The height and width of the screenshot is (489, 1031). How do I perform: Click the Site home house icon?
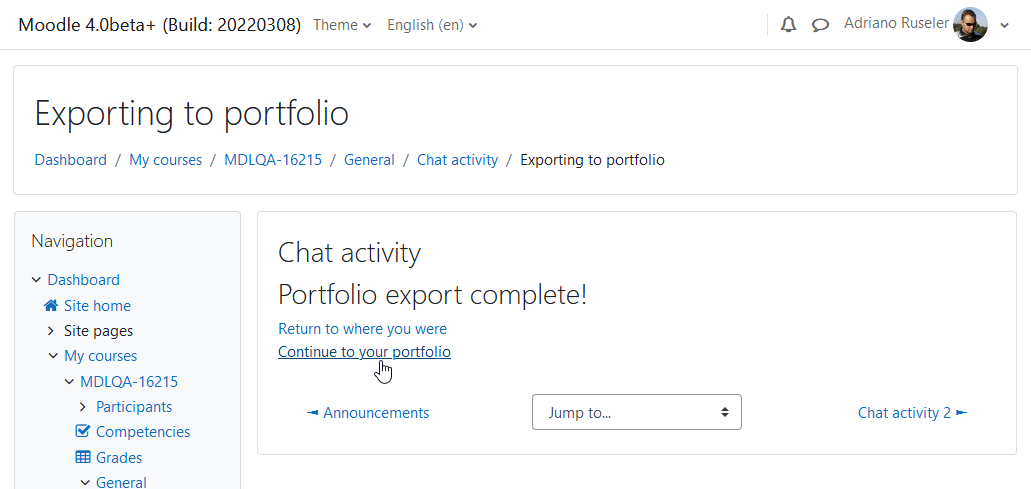[51, 306]
